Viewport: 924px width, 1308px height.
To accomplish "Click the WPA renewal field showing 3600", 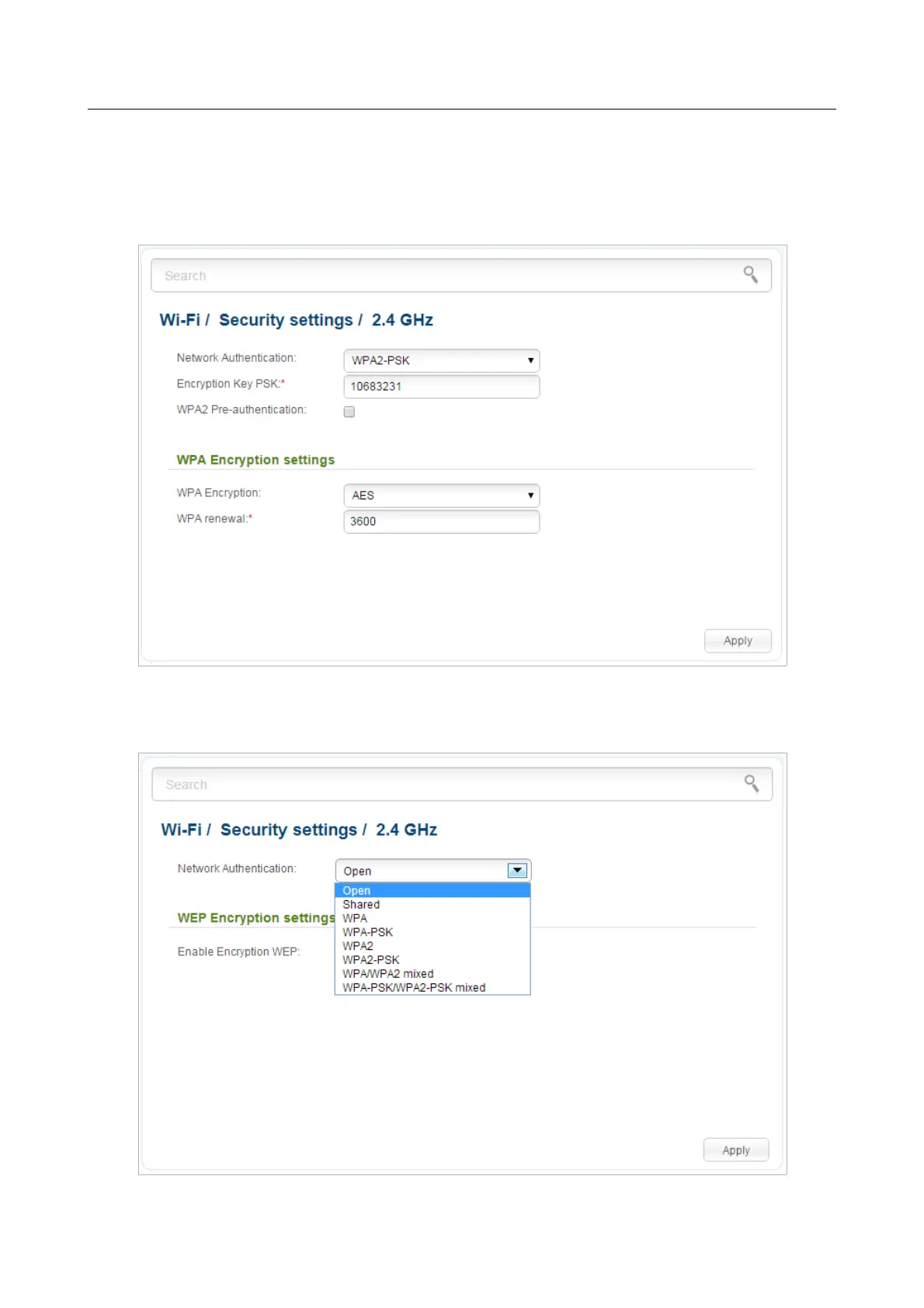I will (x=441, y=522).
